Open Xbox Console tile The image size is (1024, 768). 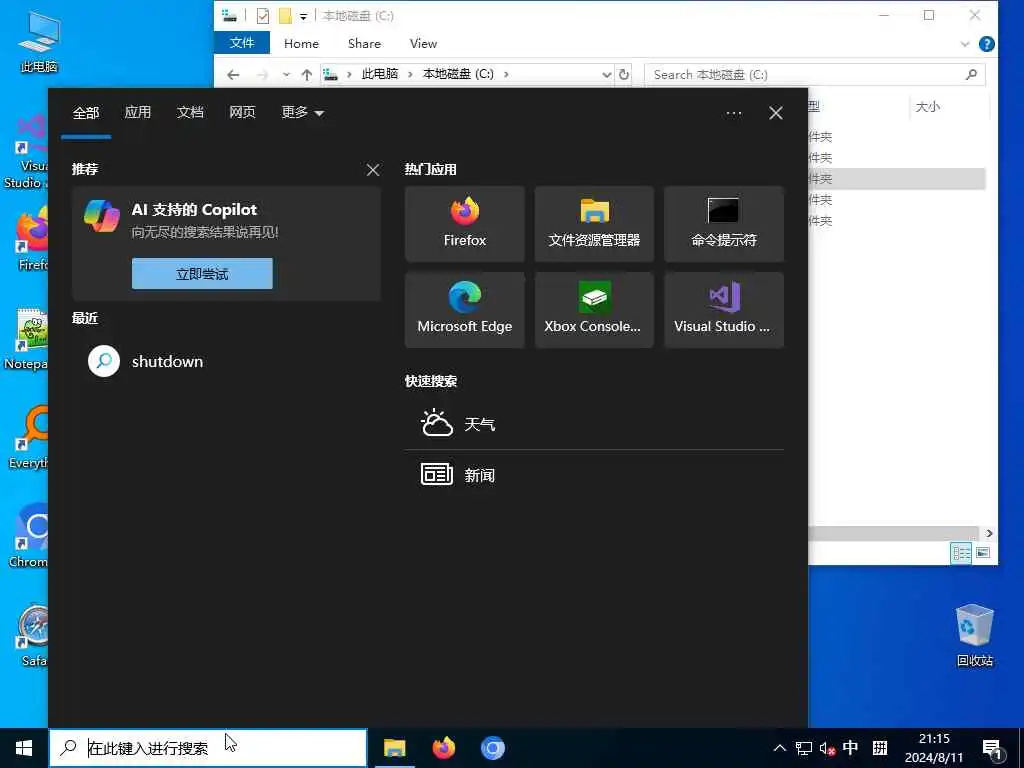(594, 310)
